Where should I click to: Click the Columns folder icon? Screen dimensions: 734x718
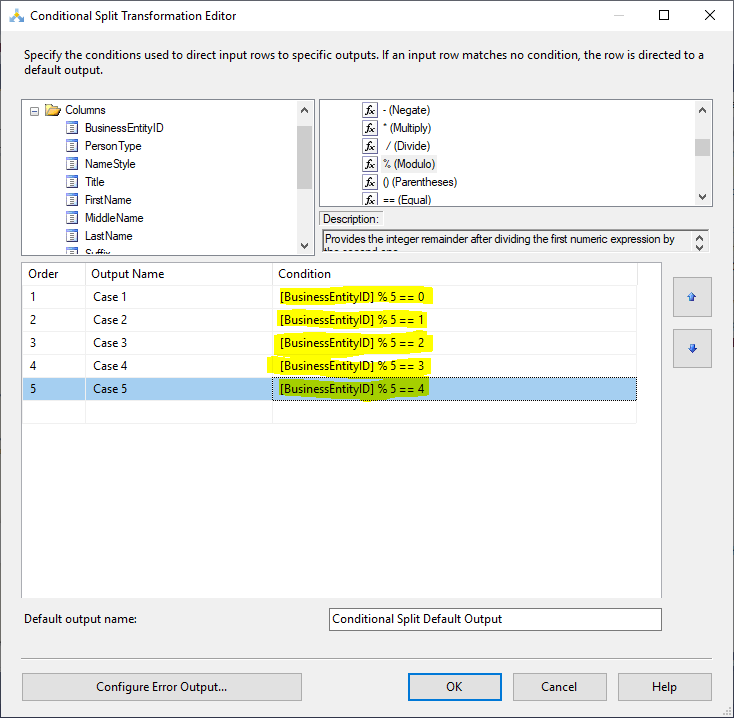(53, 110)
